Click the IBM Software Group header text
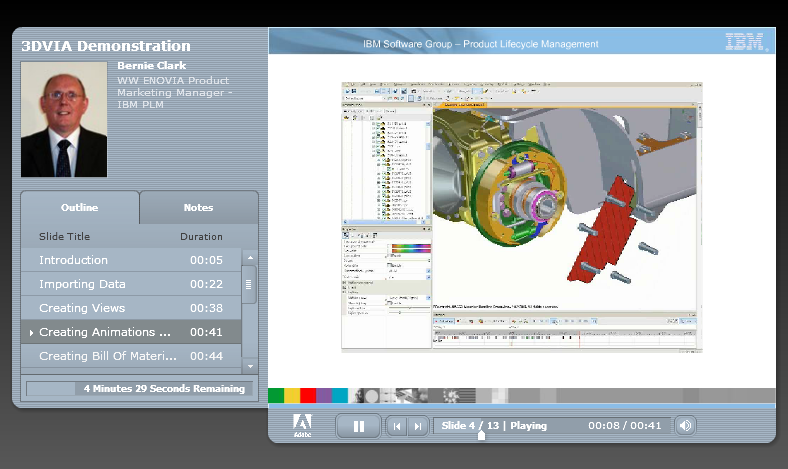788x469 pixels. click(x=480, y=44)
